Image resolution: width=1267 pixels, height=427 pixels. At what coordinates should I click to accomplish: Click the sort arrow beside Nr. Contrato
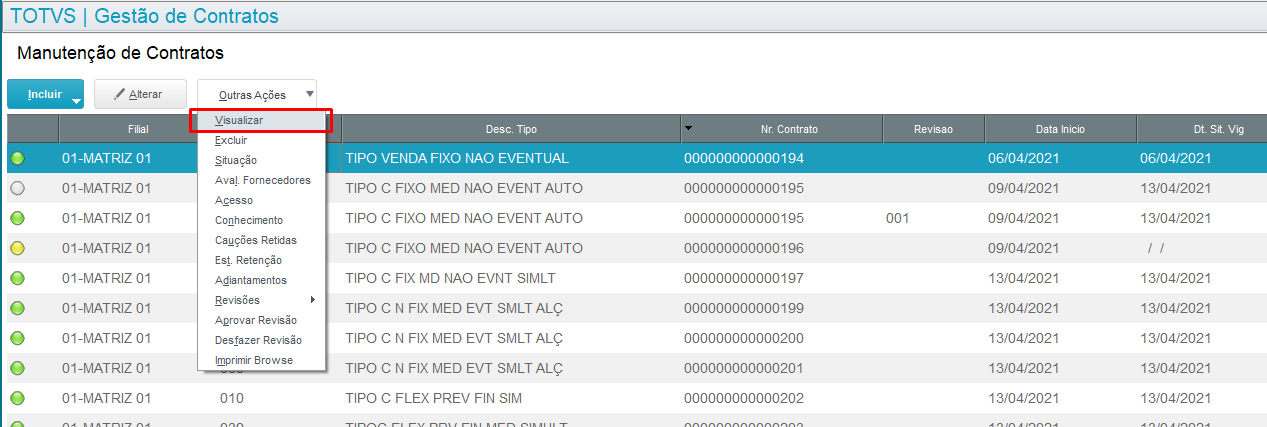coord(688,129)
